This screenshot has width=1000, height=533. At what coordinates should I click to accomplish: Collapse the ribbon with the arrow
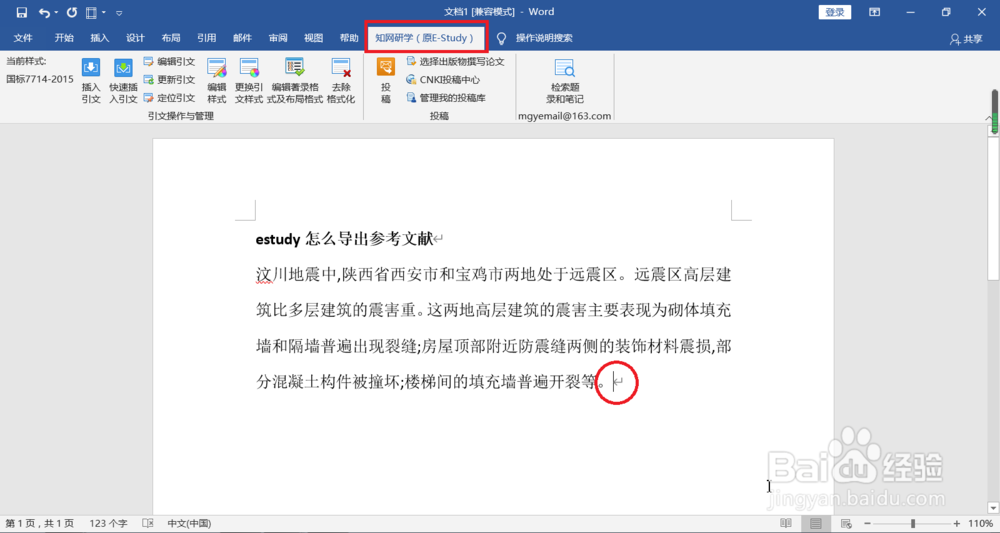[989, 117]
